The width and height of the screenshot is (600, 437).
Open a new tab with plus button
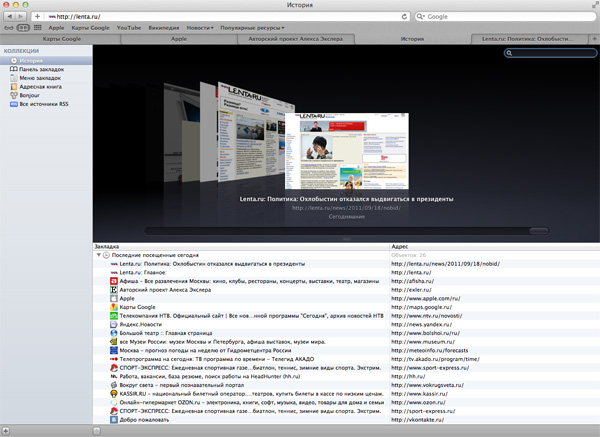coord(593,39)
